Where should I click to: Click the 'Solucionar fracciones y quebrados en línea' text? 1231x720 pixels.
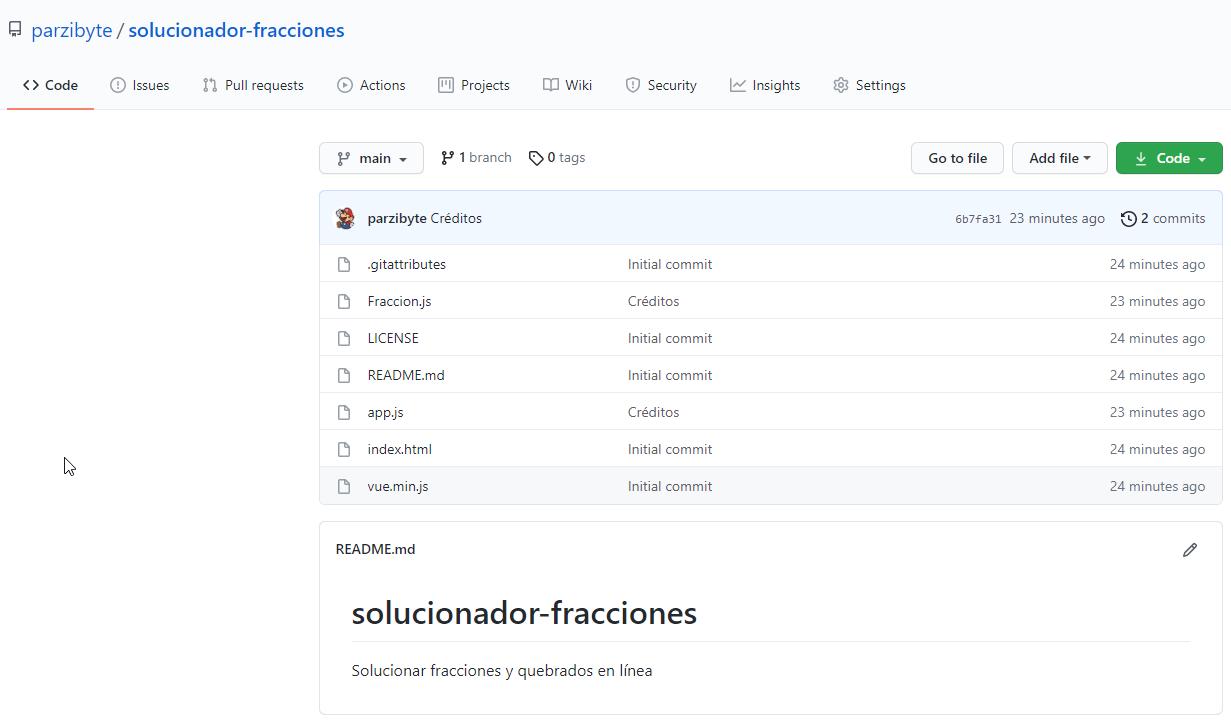pyautogui.click(x=502, y=670)
